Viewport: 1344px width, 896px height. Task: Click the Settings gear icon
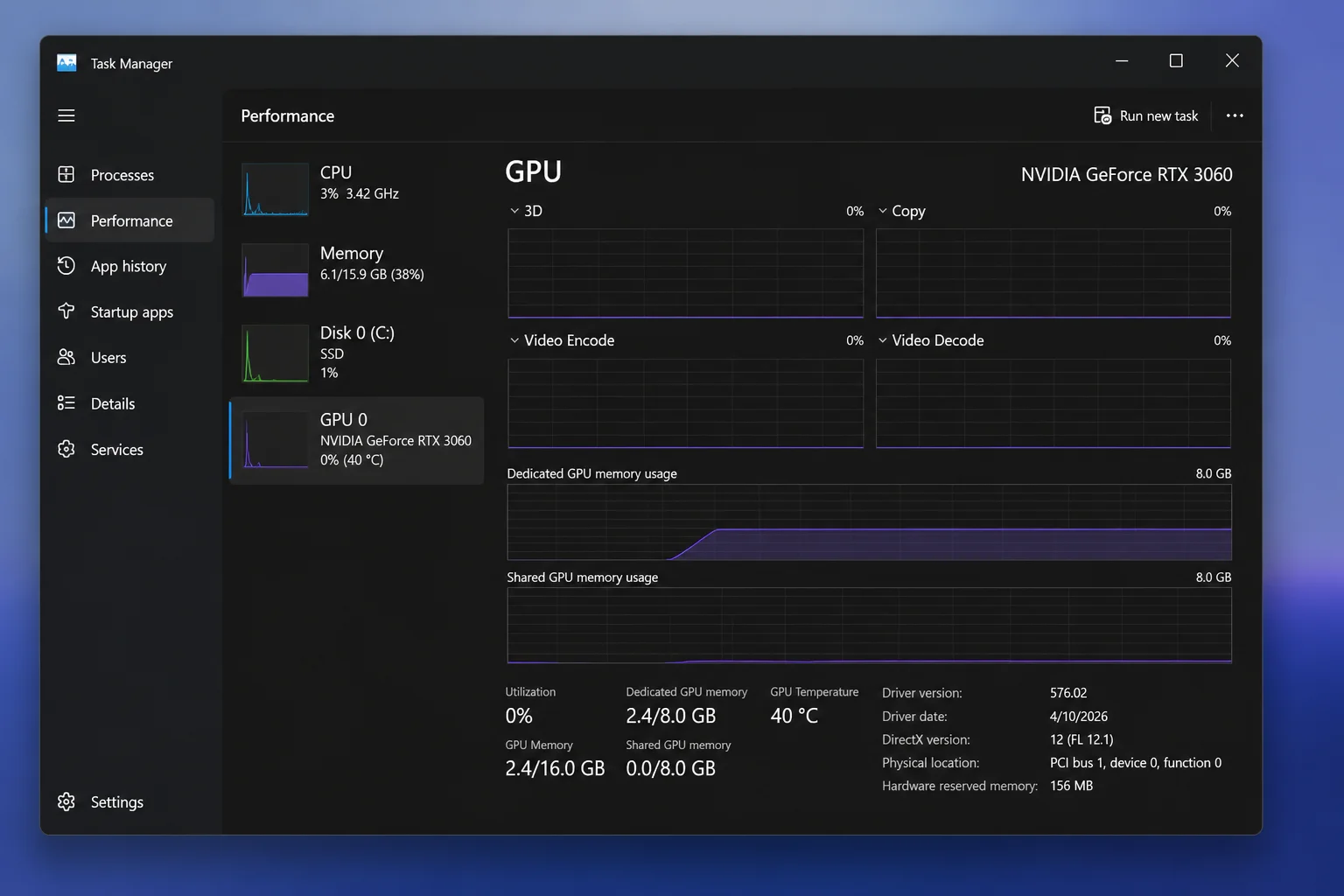pos(66,801)
